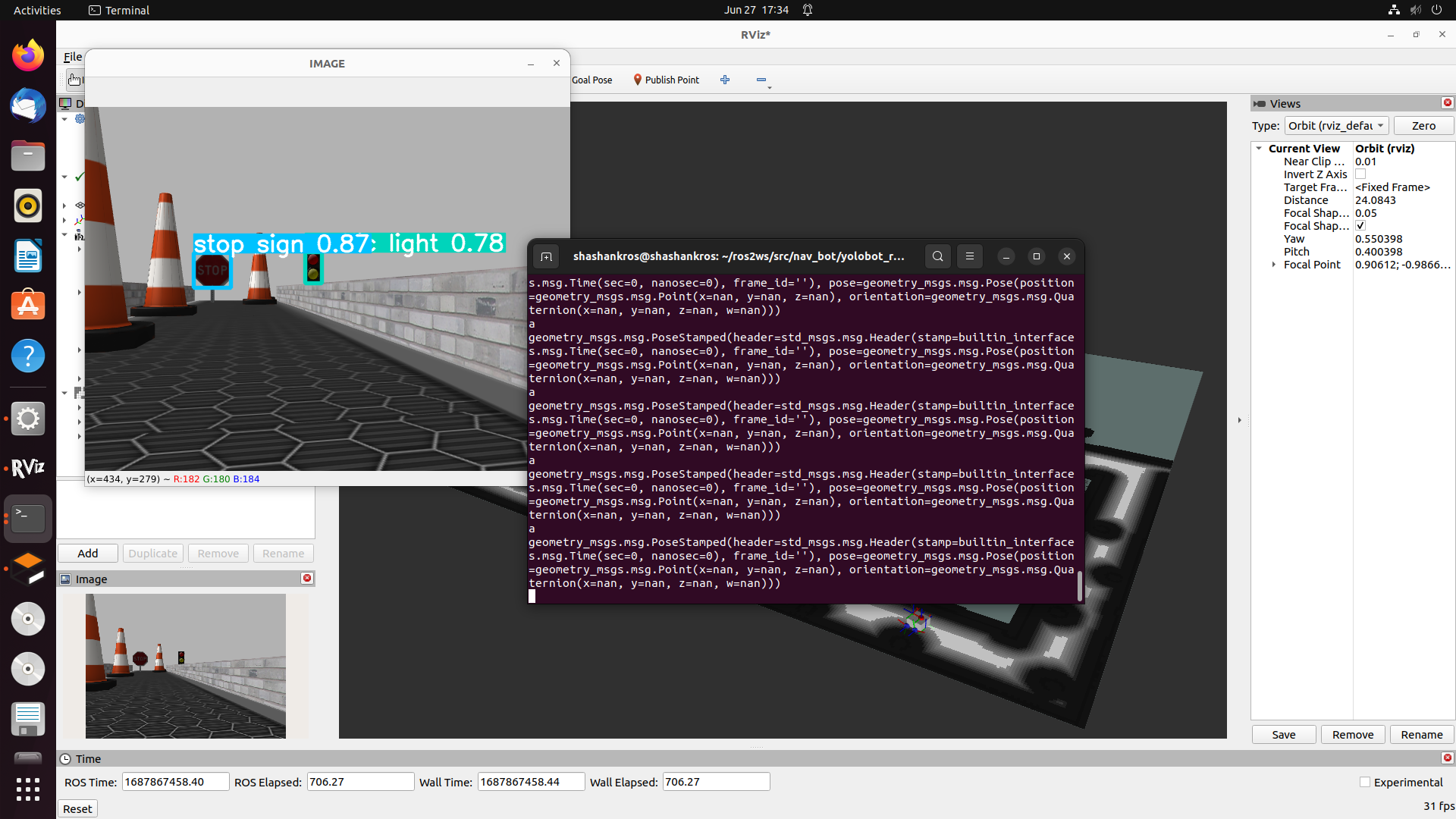
Task: Click the Duplicate button below the displays list
Action: 152,553
